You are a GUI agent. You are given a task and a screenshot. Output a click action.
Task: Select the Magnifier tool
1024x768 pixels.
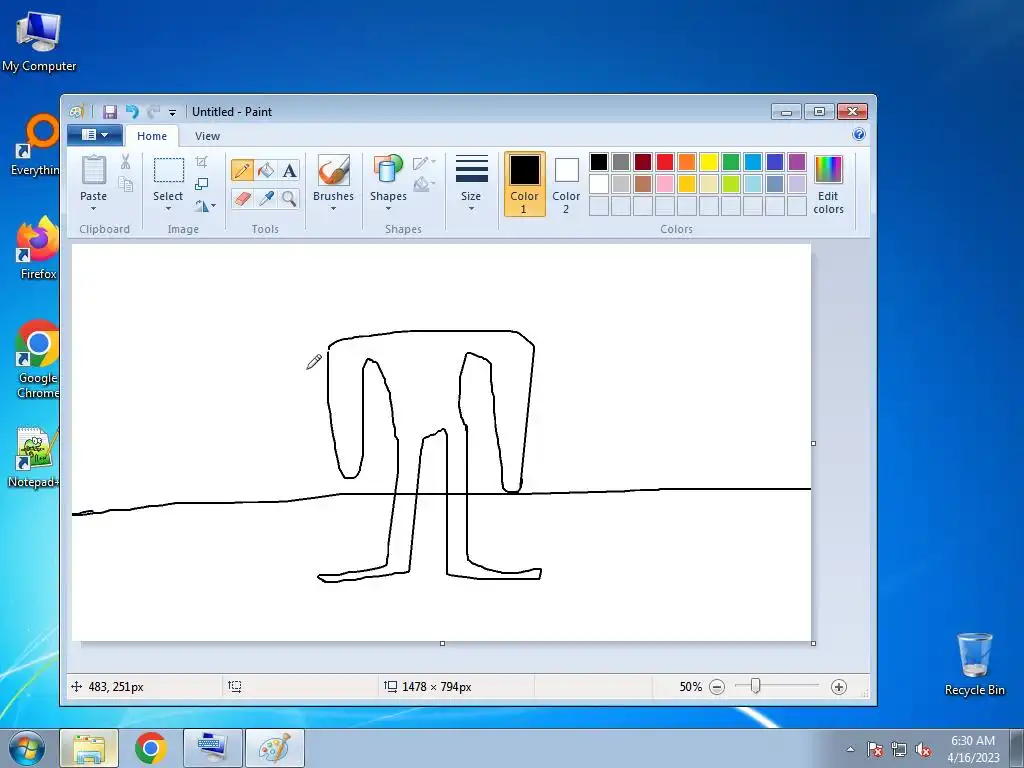289,198
